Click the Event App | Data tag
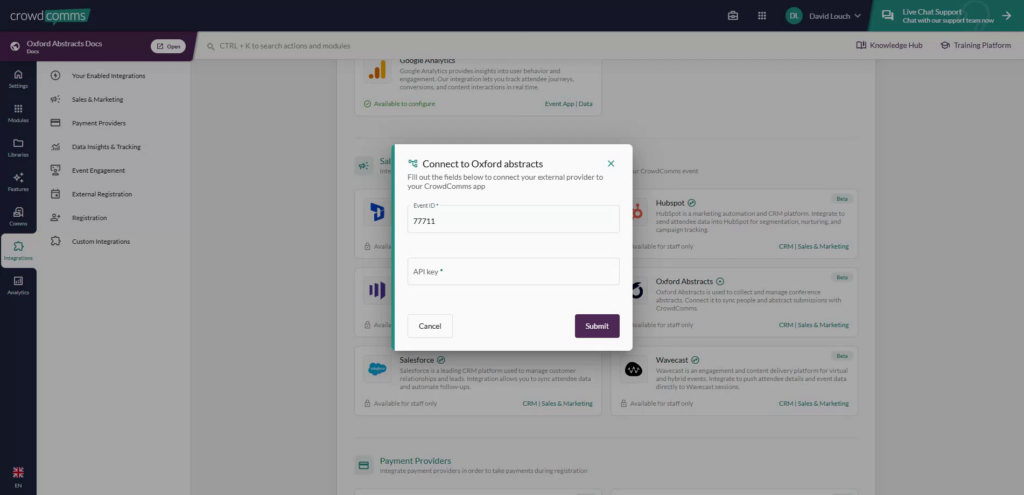 tap(568, 103)
